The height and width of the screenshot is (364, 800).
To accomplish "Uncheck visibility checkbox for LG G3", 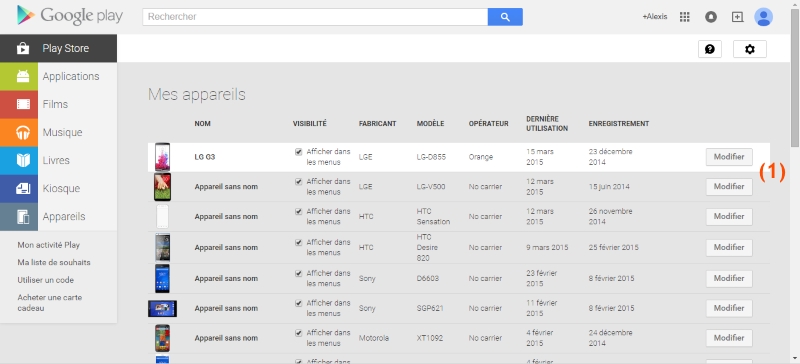I will (298, 152).
